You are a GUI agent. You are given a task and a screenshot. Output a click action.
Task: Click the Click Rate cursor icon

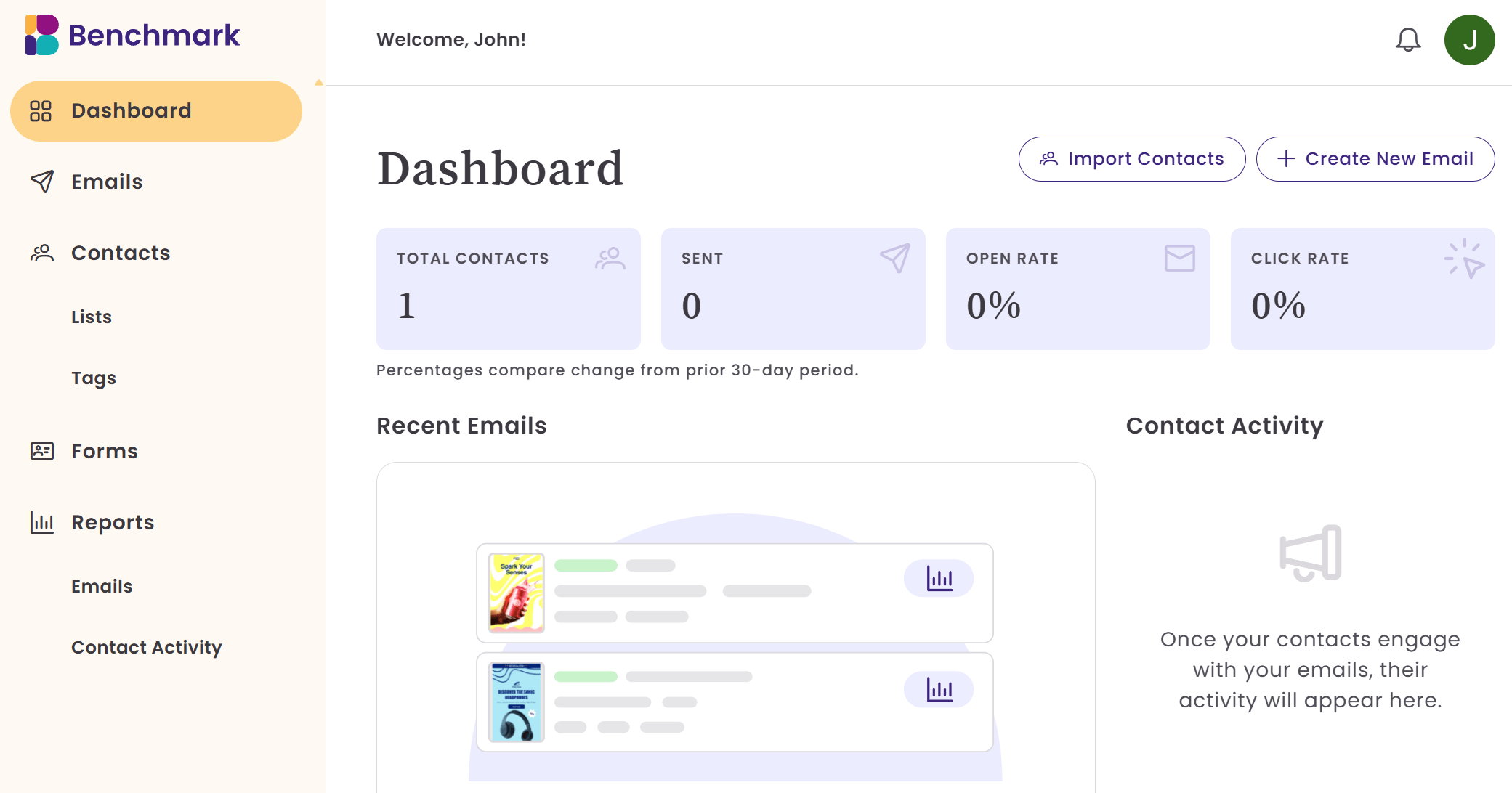tap(1466, 259)
